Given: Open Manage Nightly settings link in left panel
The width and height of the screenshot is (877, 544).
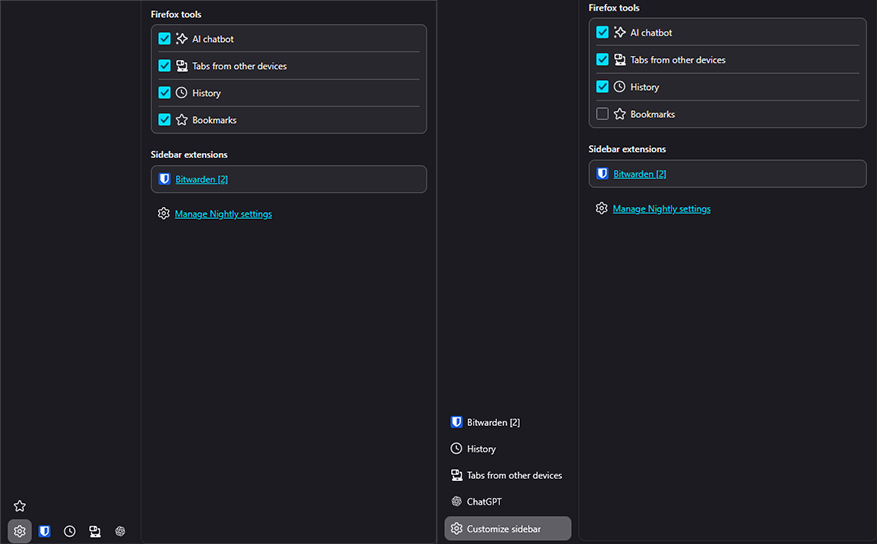Looking at the screenshot, I should tap(223, 214).
